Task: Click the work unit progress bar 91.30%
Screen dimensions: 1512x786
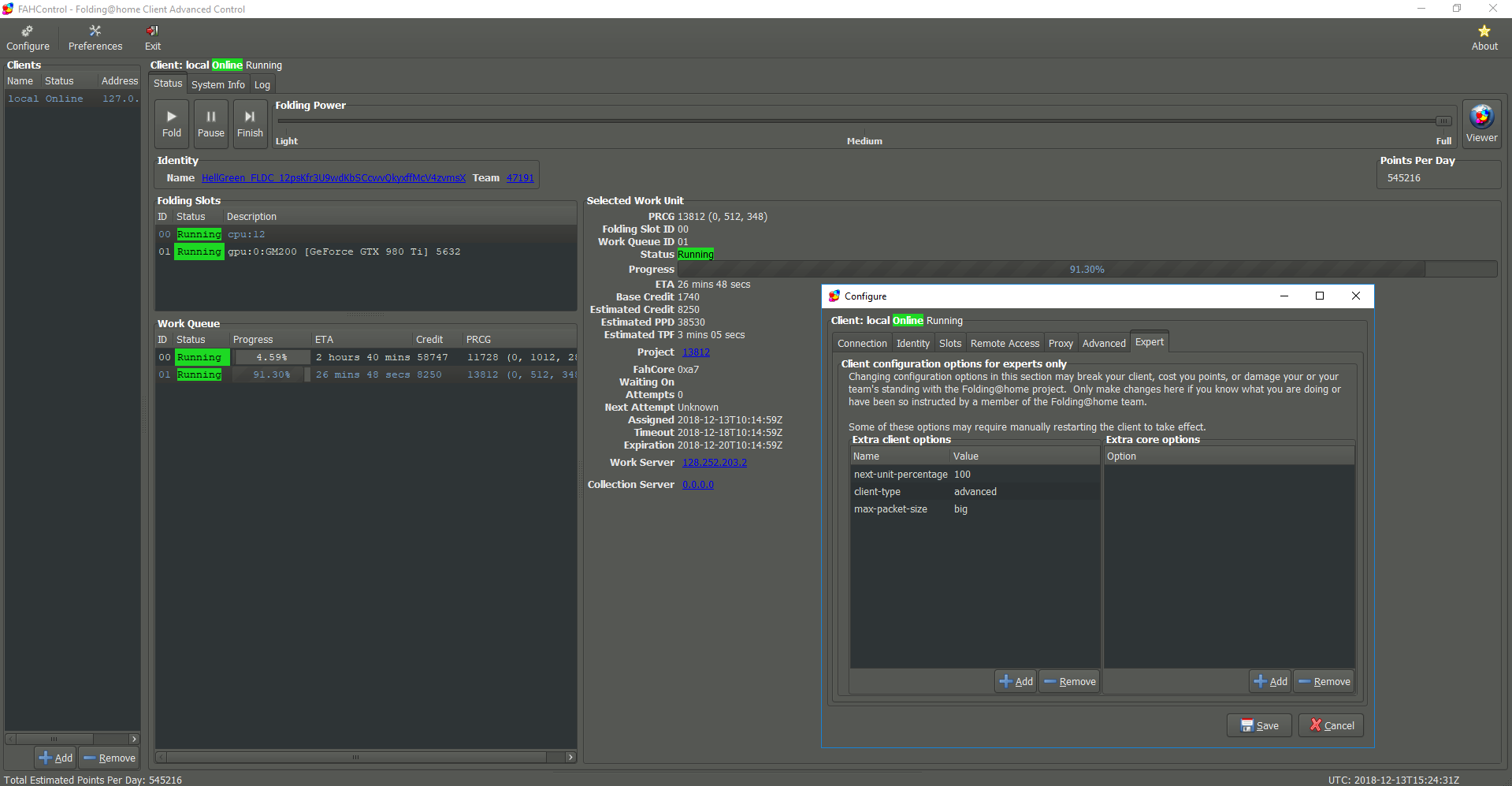Action: [1087, 270]
